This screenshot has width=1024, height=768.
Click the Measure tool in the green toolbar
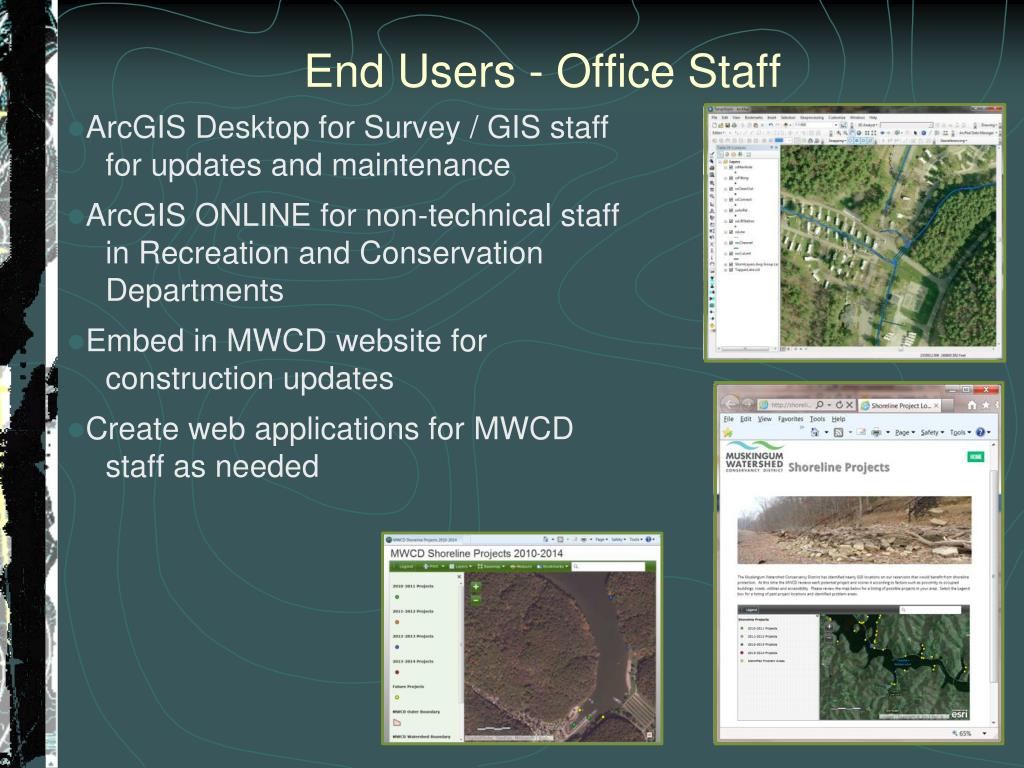522,566
